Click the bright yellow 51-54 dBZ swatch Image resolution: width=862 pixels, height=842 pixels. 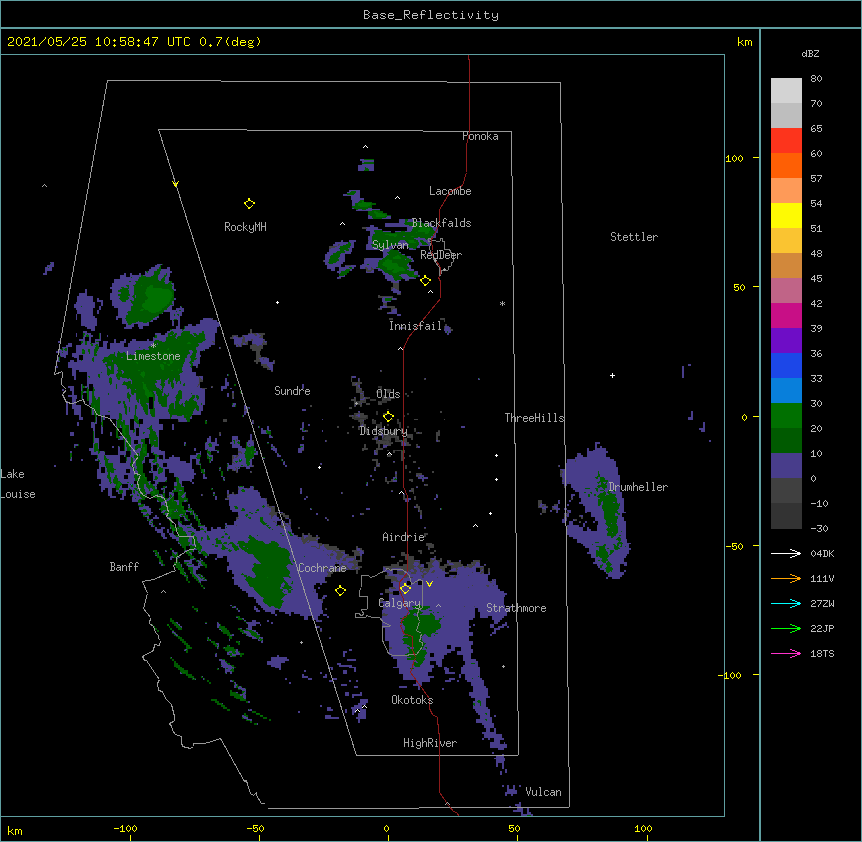[786, 215]
